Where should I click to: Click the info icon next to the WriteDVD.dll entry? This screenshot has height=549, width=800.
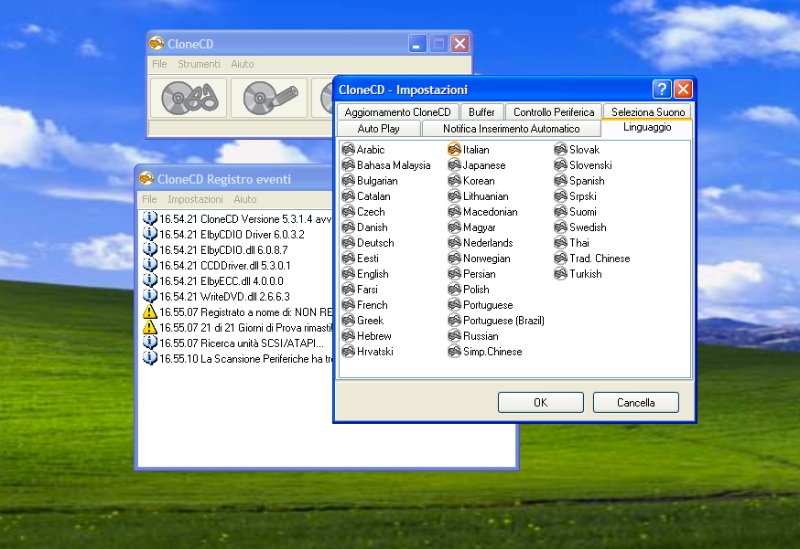click(x=150, y=297)
